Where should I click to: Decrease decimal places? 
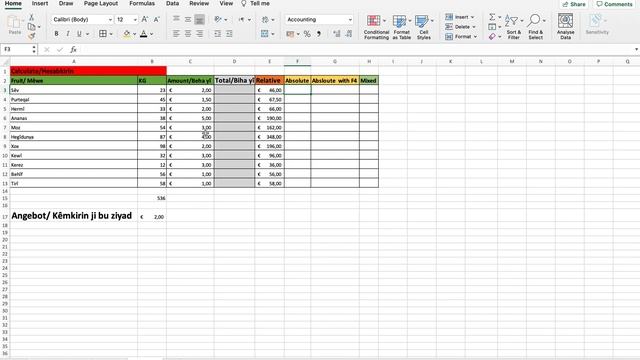click(349, 34)
